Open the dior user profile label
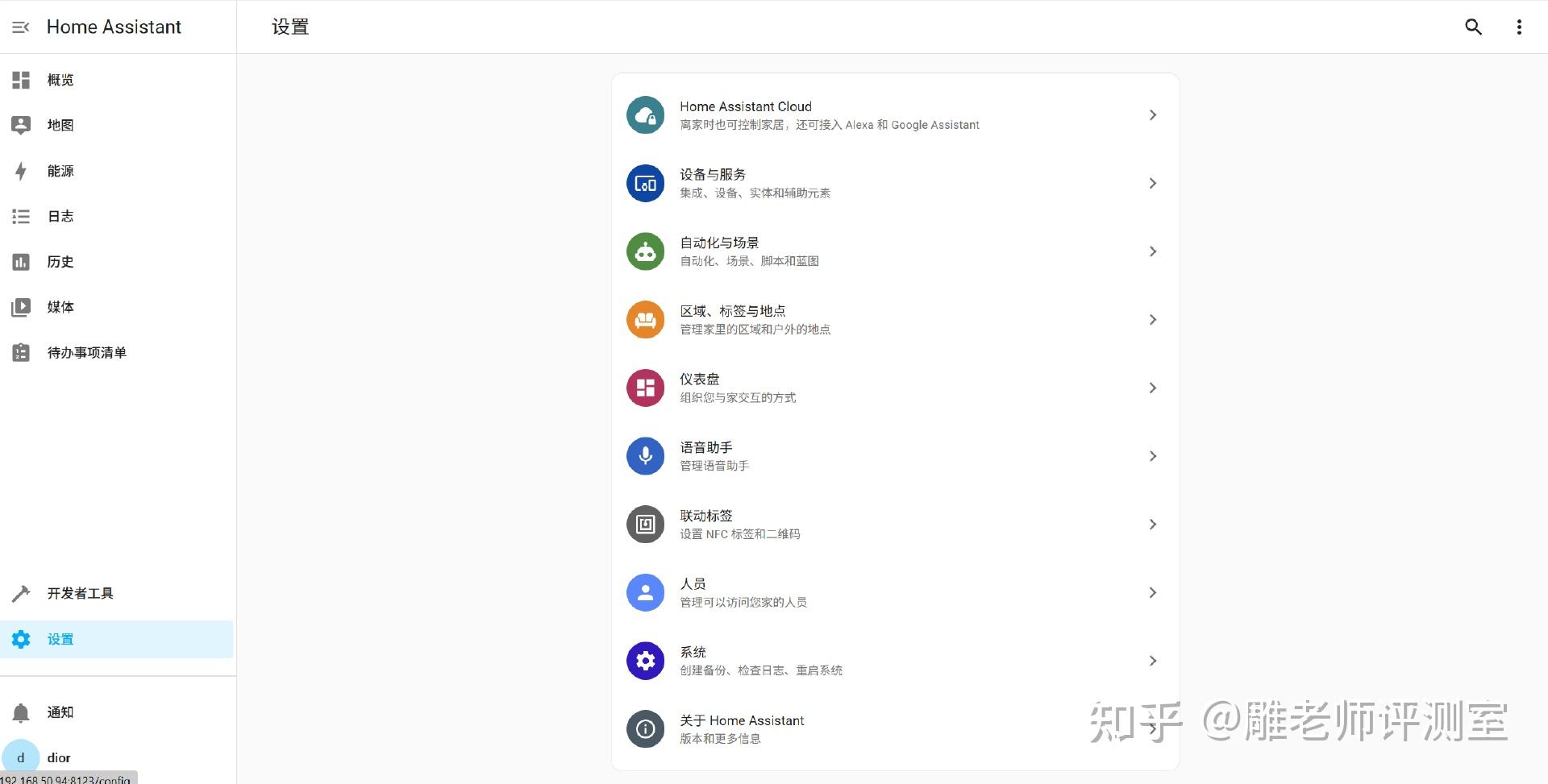This screenshot has height=784, width=1548. [x=59, y=757]
